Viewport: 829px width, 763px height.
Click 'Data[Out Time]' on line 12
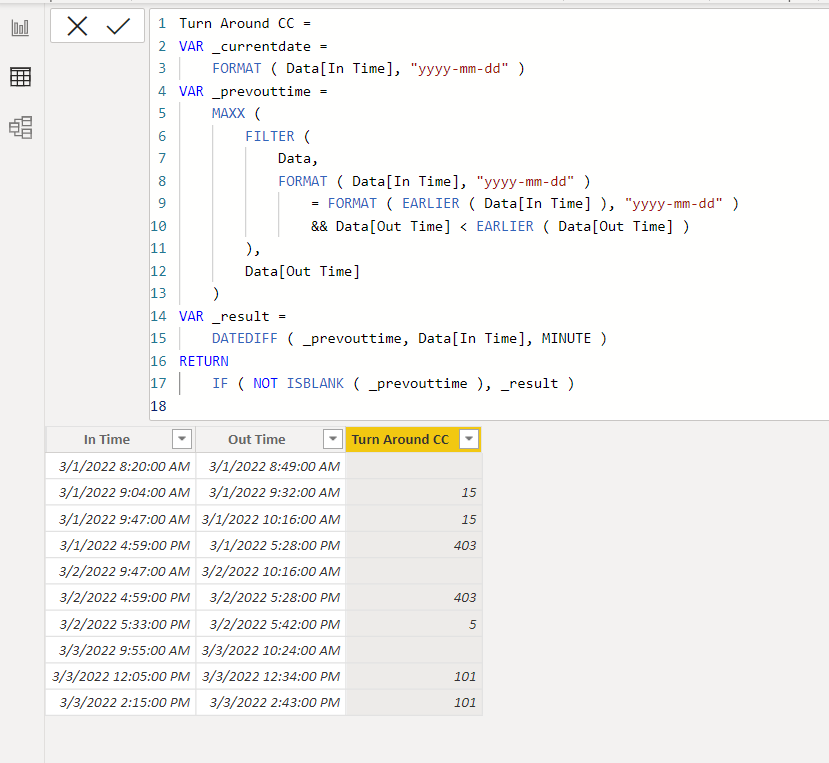[302, 271]
